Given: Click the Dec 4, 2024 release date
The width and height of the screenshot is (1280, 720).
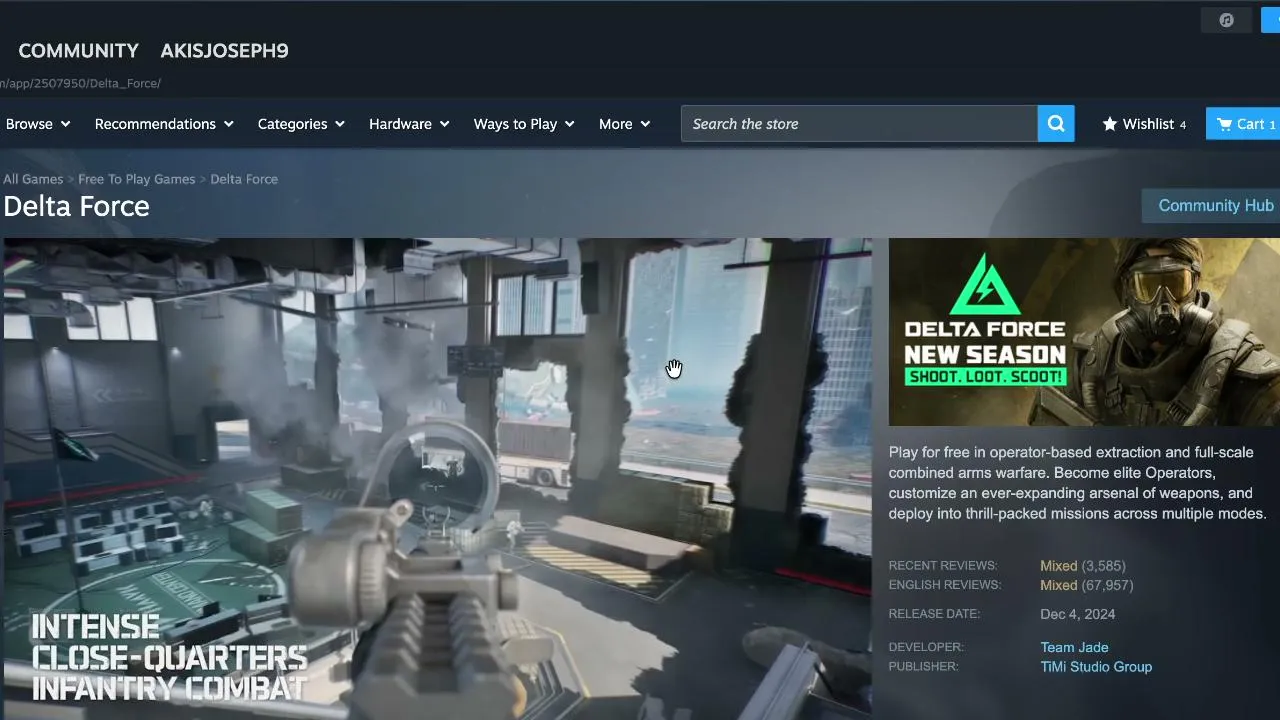Looking at the screenshot, I should pos(1077,614).
